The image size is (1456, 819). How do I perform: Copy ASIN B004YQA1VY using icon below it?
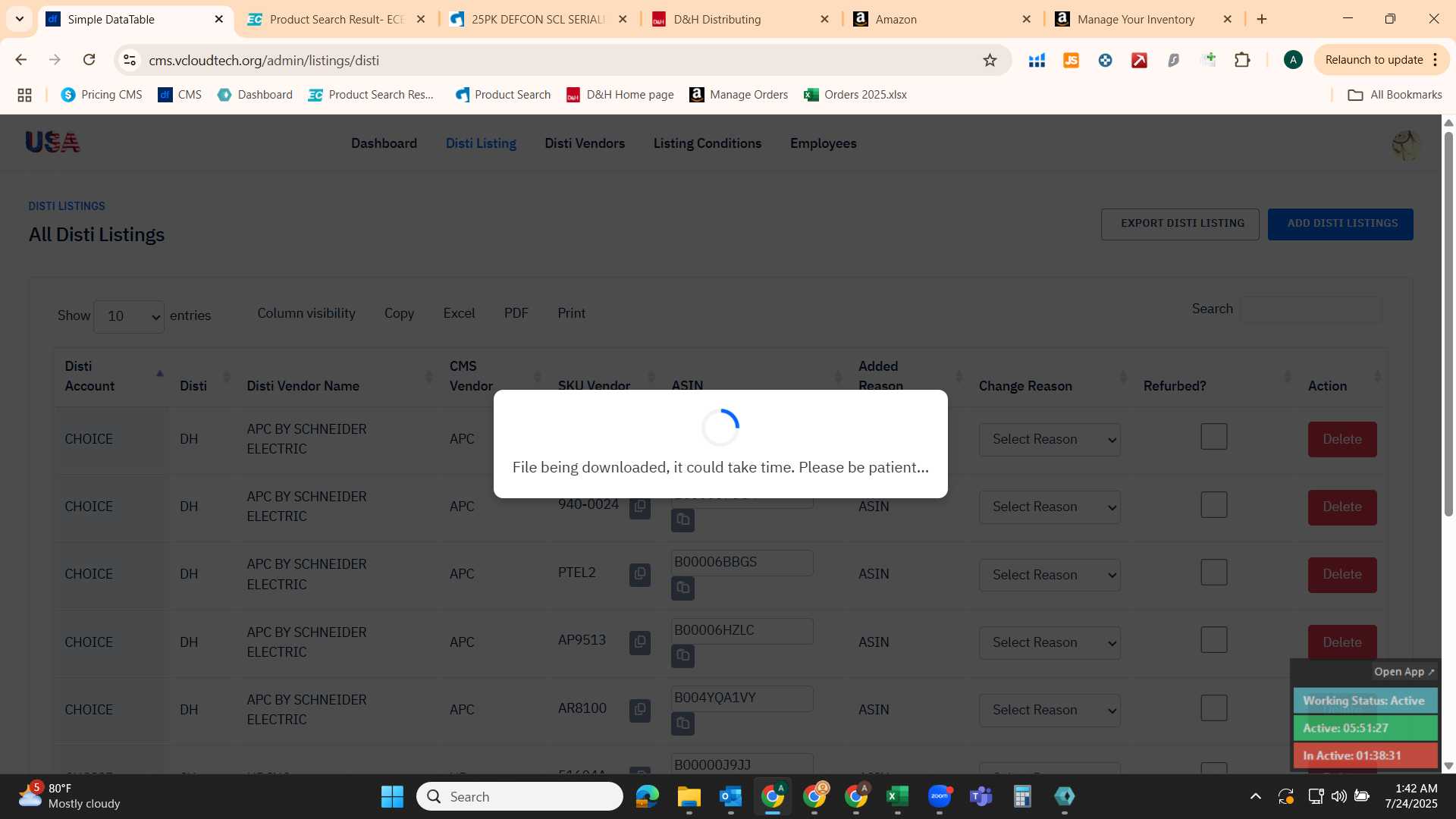click(x=682, y=723)
